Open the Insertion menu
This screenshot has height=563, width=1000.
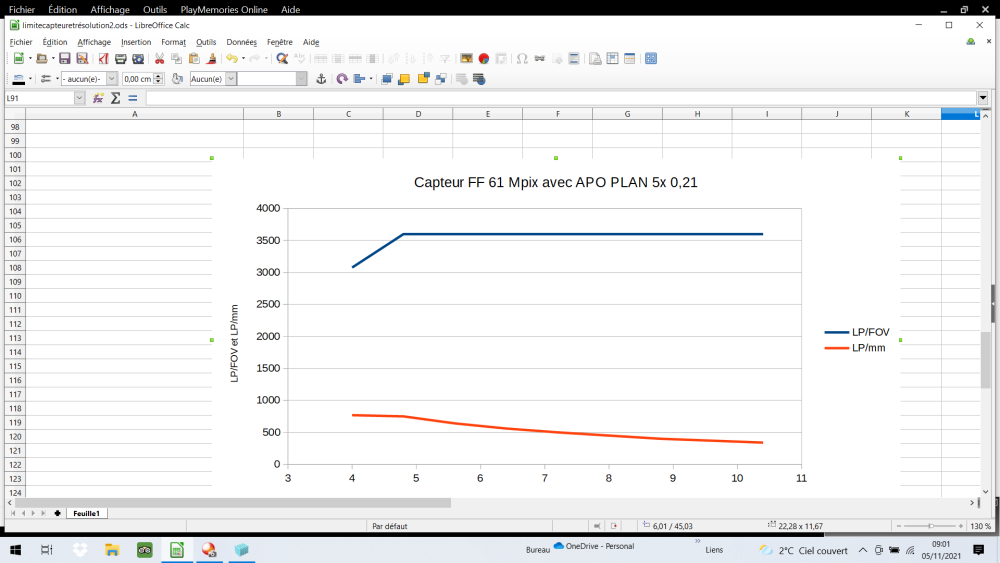tap(136, 42)
